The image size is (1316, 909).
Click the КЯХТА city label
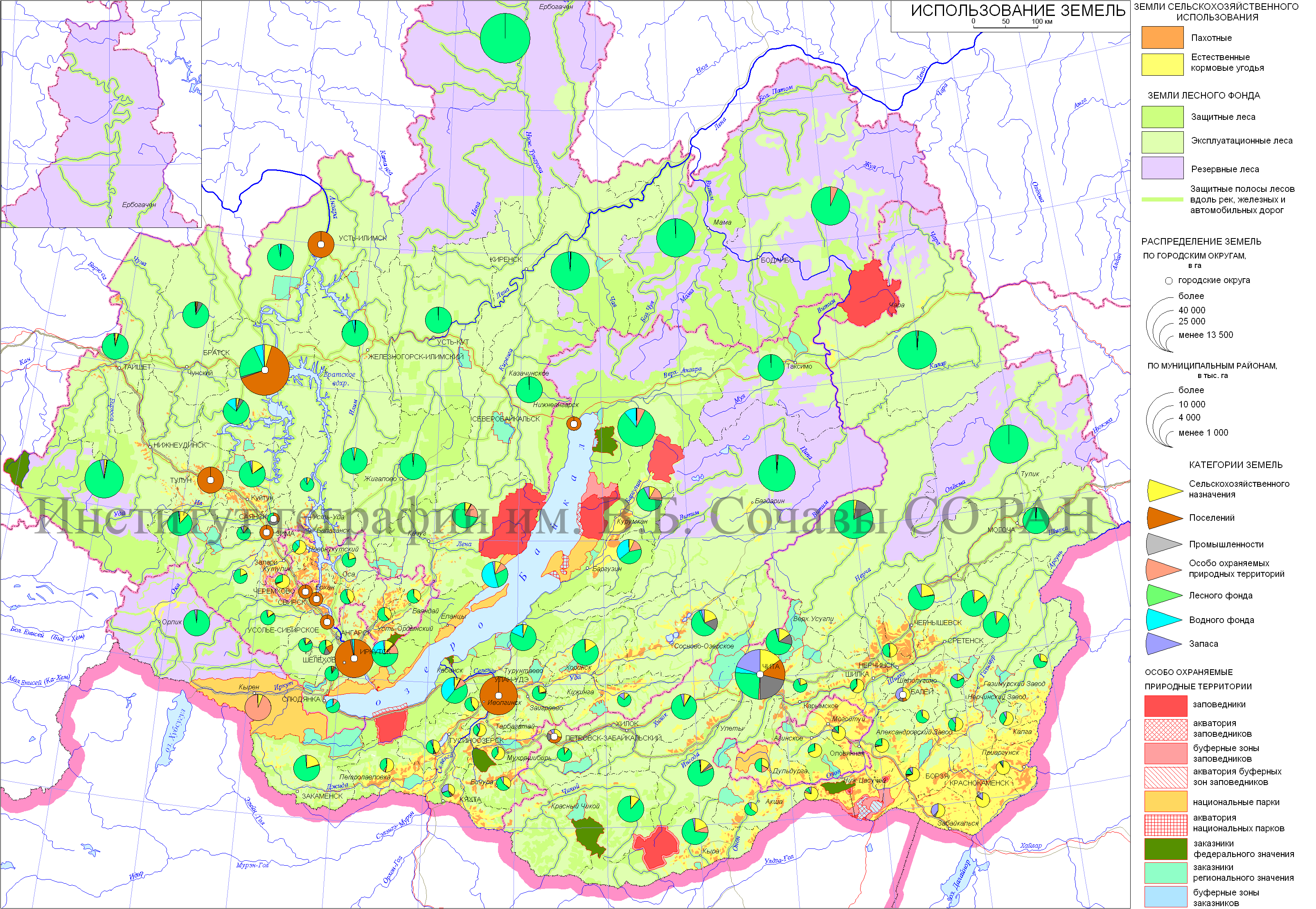pyautogui.click(x=471, y=800)
